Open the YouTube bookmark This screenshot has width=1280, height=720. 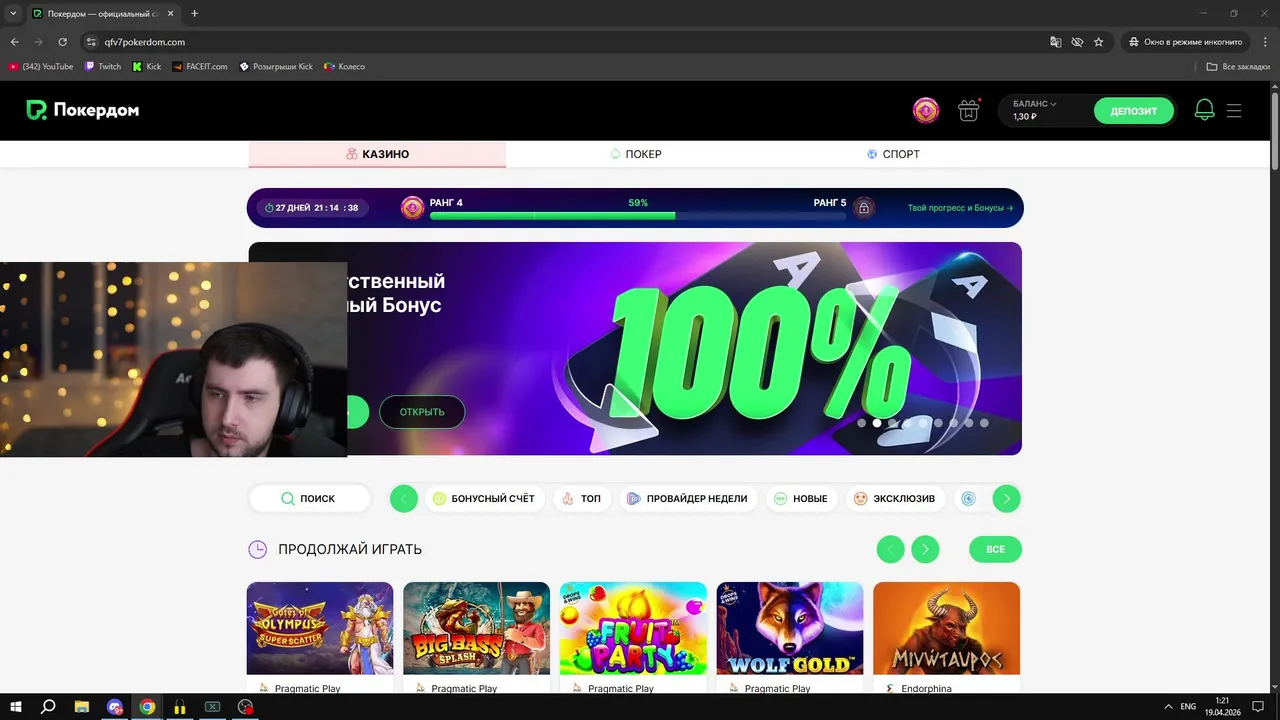click(x=41, y=67)
